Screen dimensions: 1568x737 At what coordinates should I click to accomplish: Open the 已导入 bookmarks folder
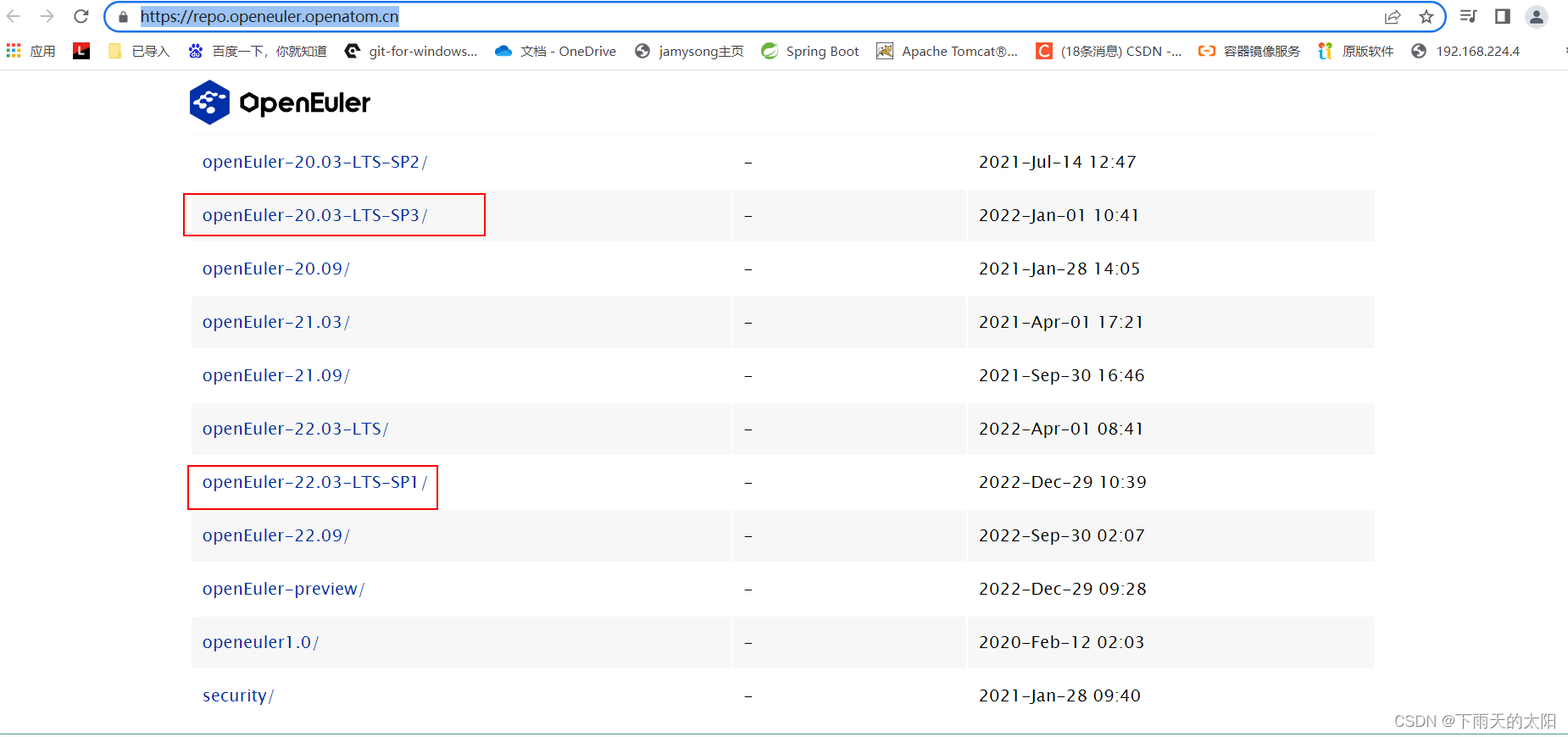tap(140, 51)
